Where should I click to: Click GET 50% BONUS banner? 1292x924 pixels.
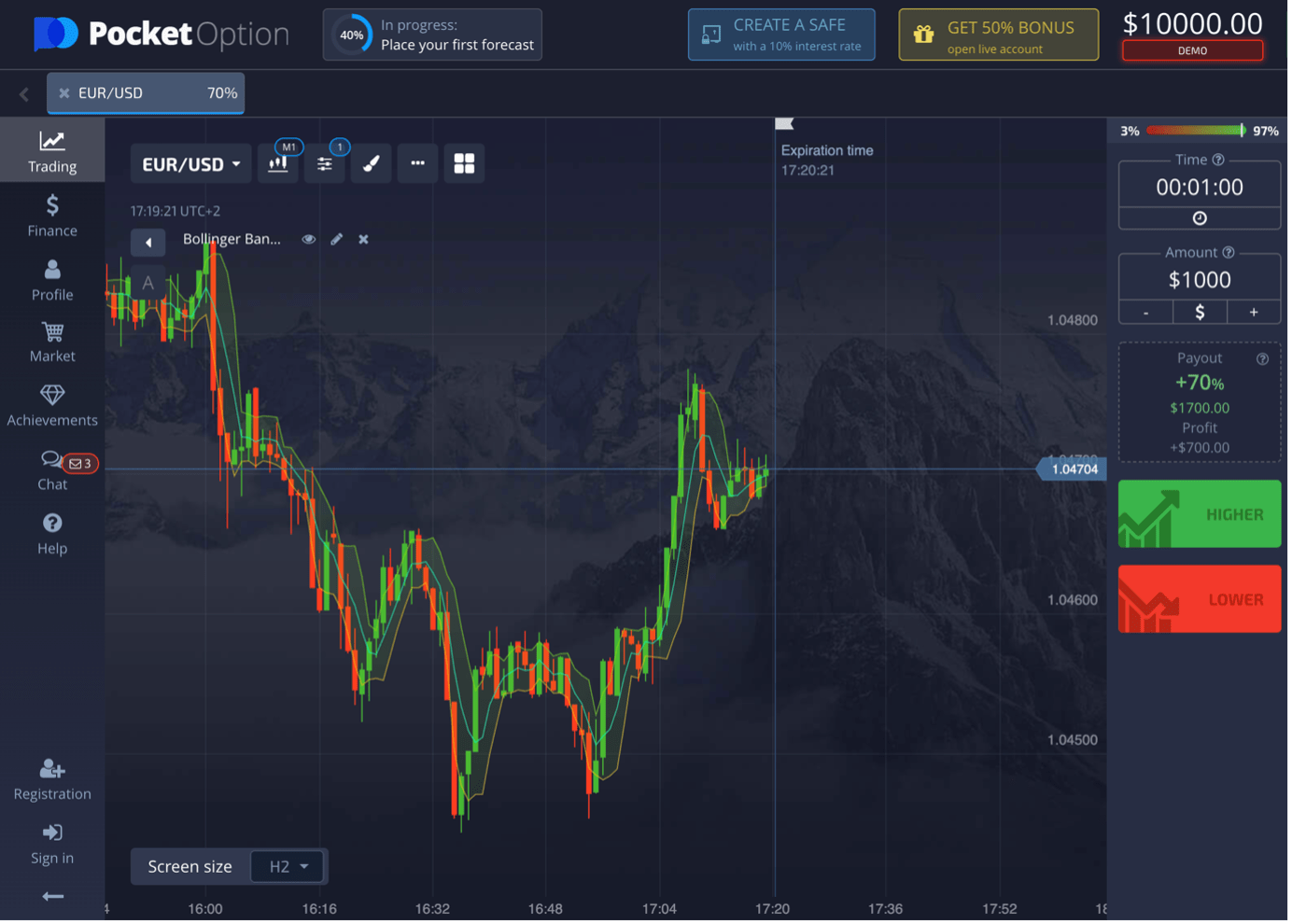998,35
